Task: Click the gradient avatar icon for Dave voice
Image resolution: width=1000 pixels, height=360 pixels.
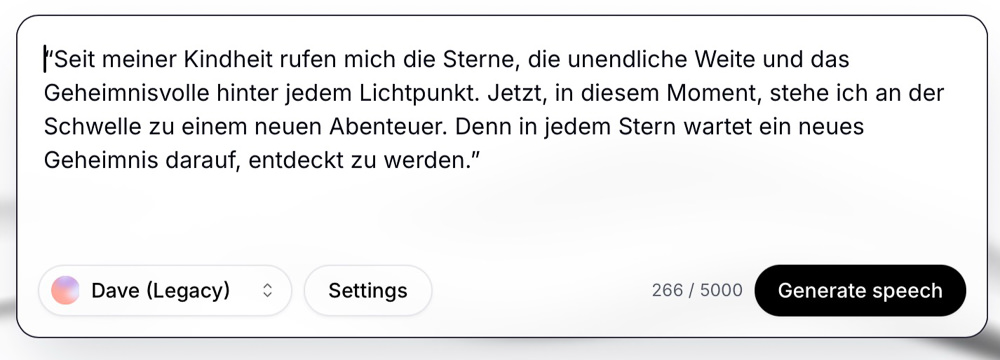Action: pyautogui.click(x=65, y=290)
